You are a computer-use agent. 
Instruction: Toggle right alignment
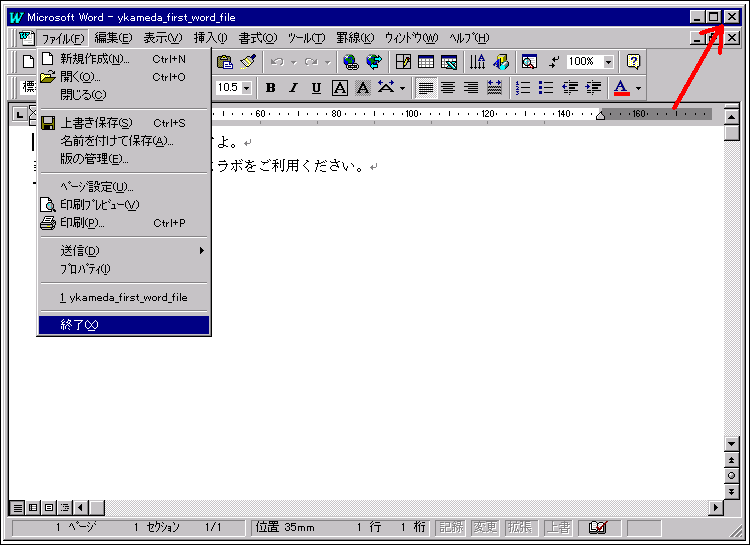point(471,88)
